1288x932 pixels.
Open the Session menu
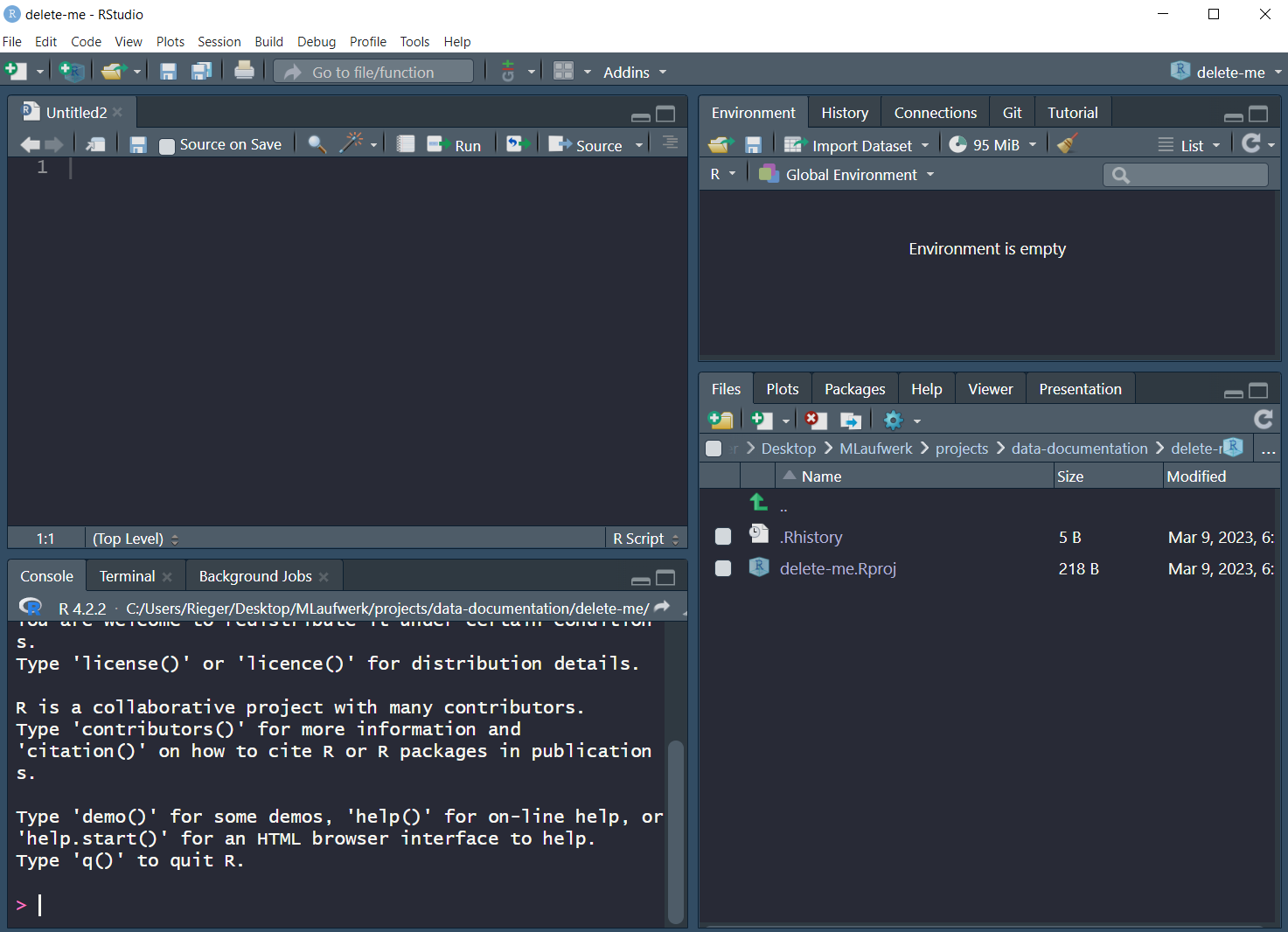pyautogui.click(x=219, y=42)
